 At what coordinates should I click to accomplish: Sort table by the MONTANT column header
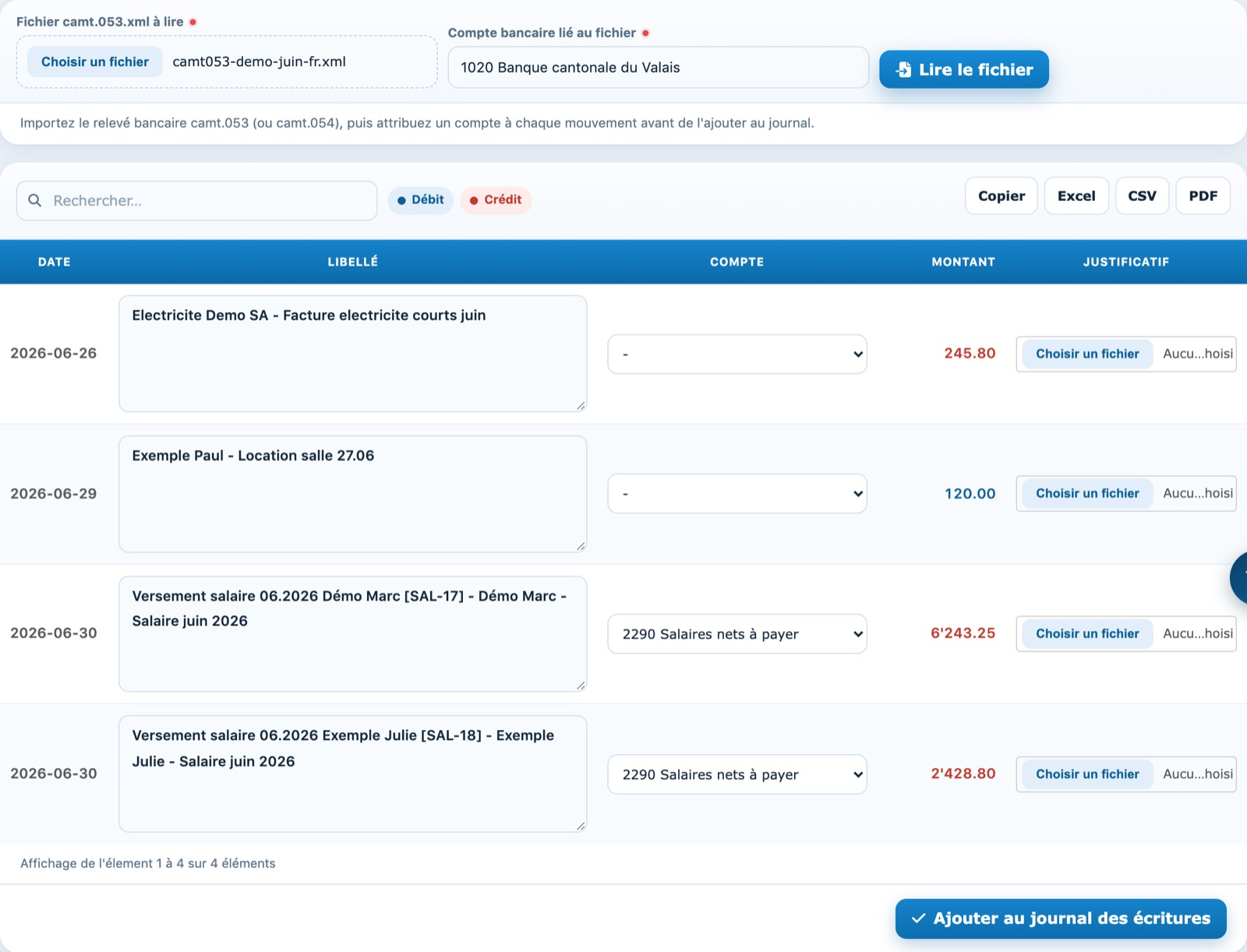(963, 262)
